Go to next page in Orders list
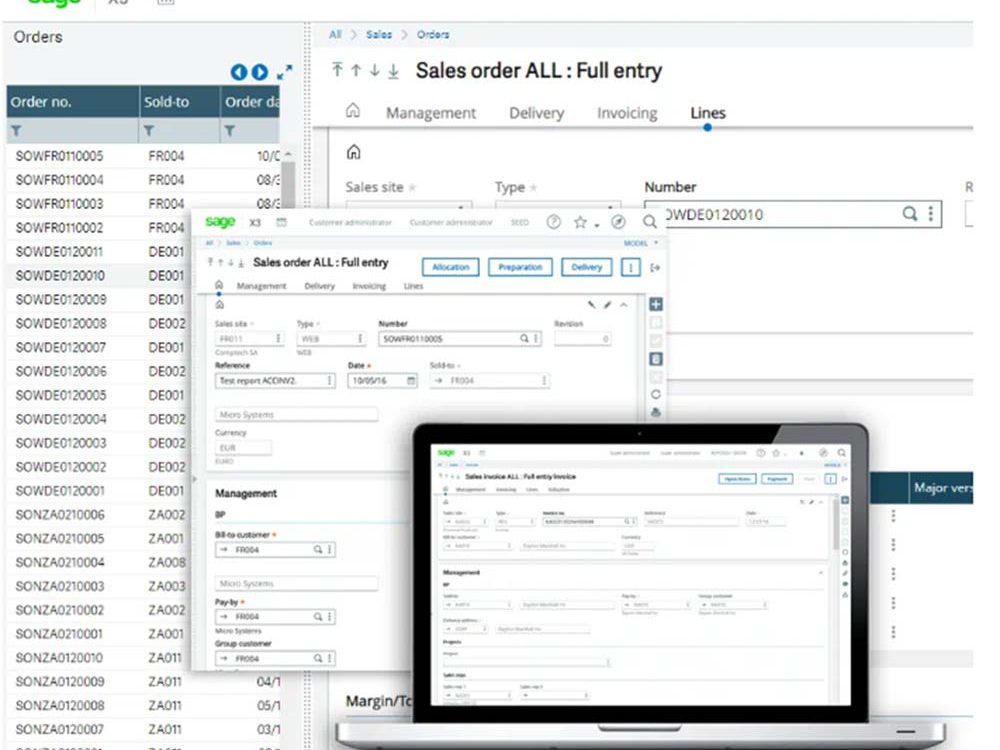Viewport: 1000px width, 750px height. coord(260,73)
